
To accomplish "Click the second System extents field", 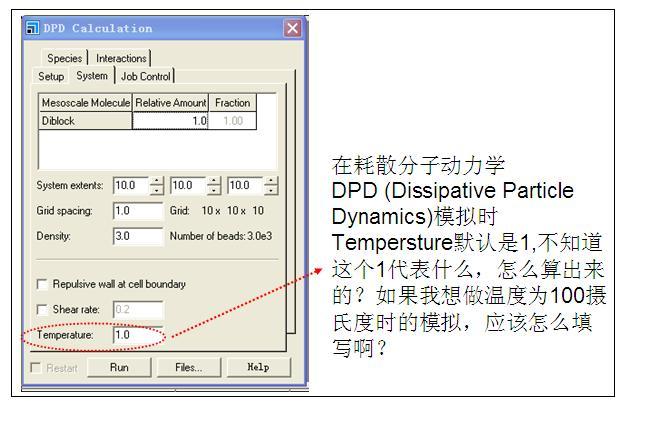I will click(189, 185).
